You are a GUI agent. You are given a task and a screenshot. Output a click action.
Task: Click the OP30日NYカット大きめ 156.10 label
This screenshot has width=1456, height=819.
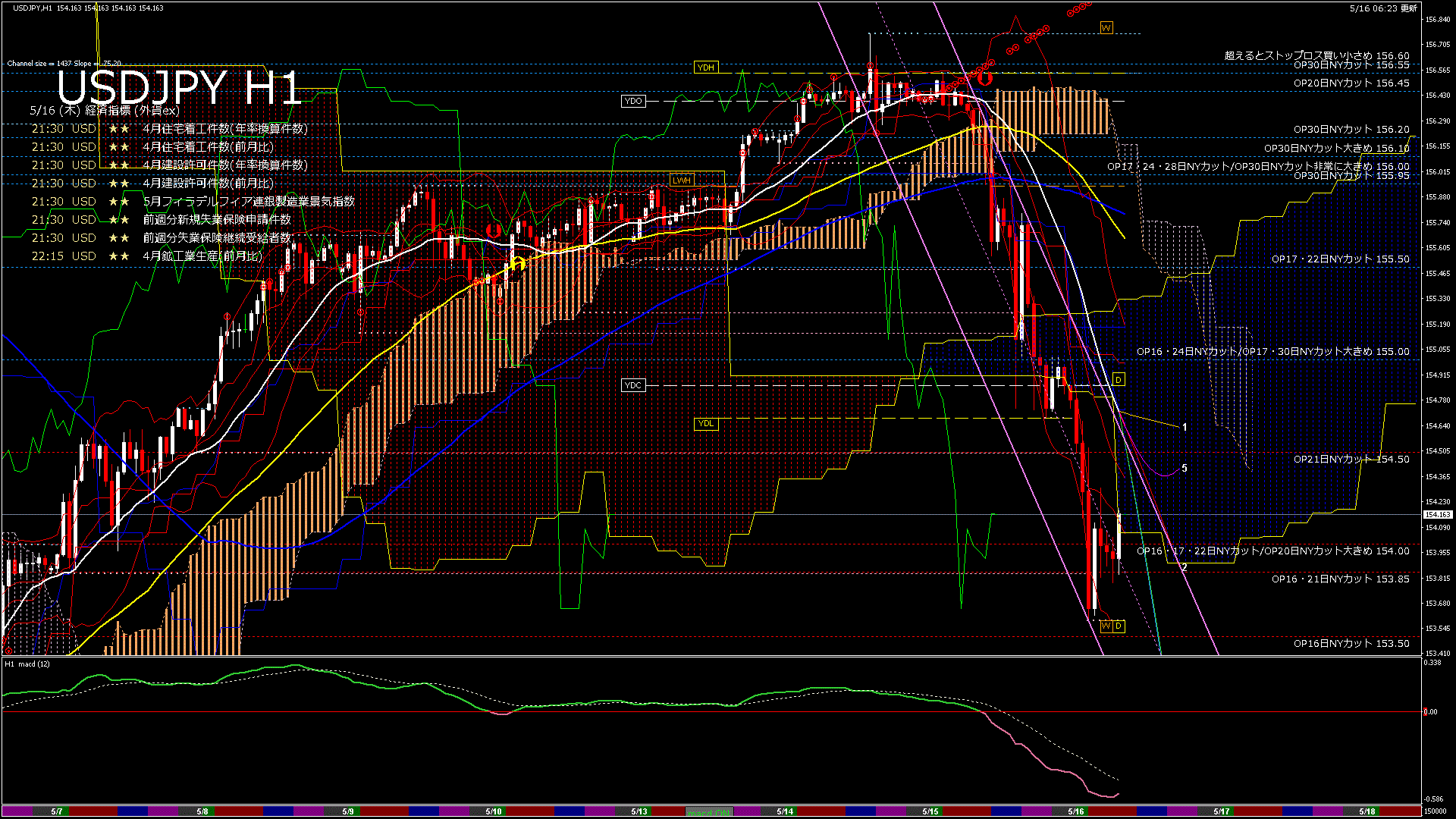point(1337,149)
